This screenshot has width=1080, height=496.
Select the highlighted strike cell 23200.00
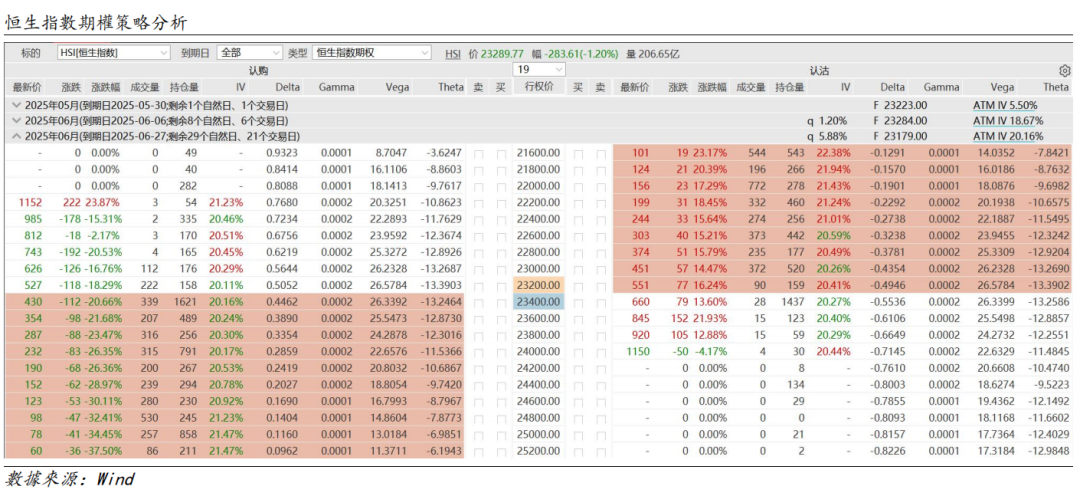point(539,285)
